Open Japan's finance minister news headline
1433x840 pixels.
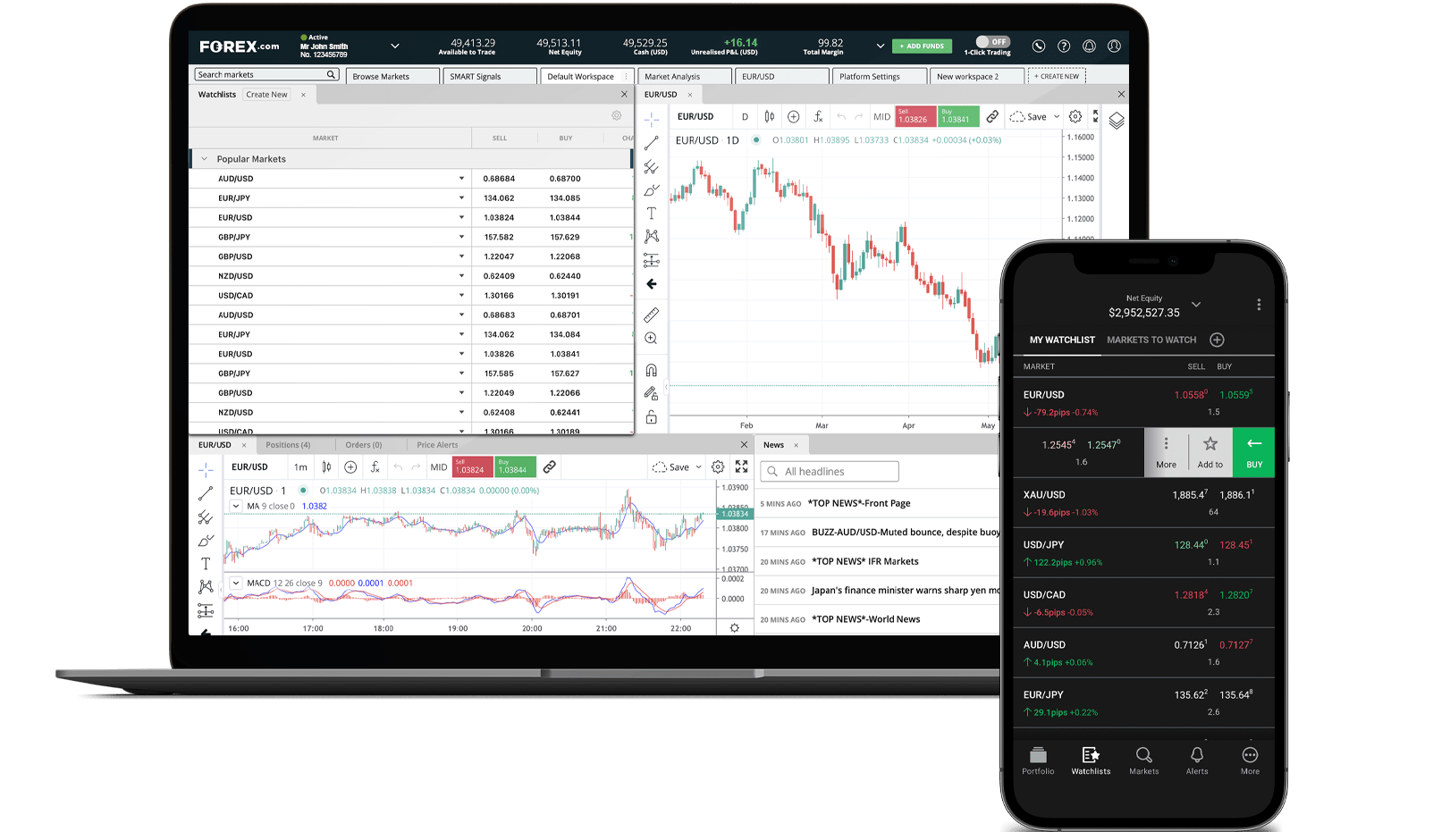[x=906, y=590]
